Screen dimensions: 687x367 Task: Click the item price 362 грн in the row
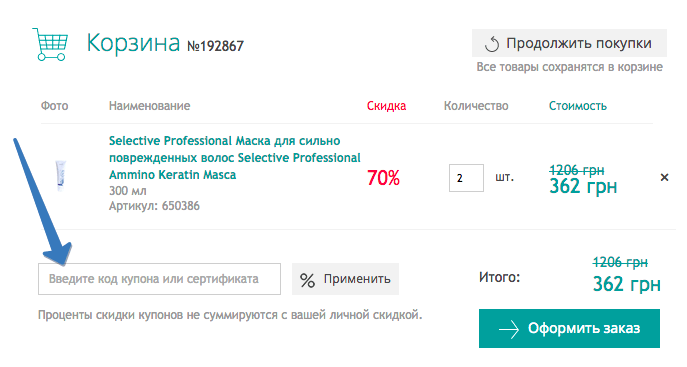[583, 187]
